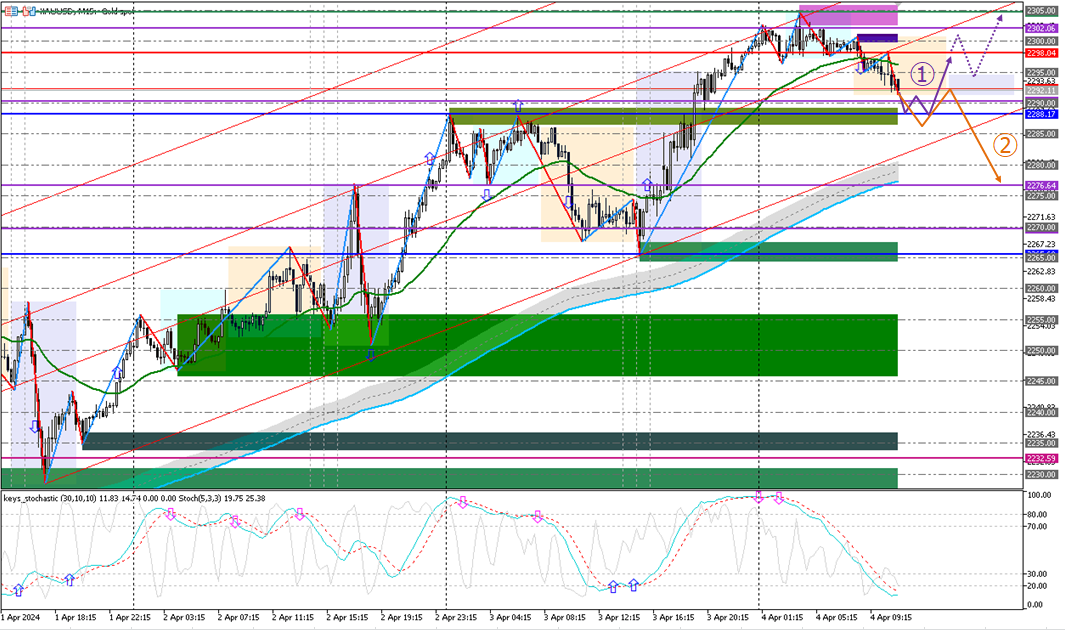This screenshot has width=1065, height=630.
Task: Click the stochastic 30.00 scale value
Action: coord(1035,574)
